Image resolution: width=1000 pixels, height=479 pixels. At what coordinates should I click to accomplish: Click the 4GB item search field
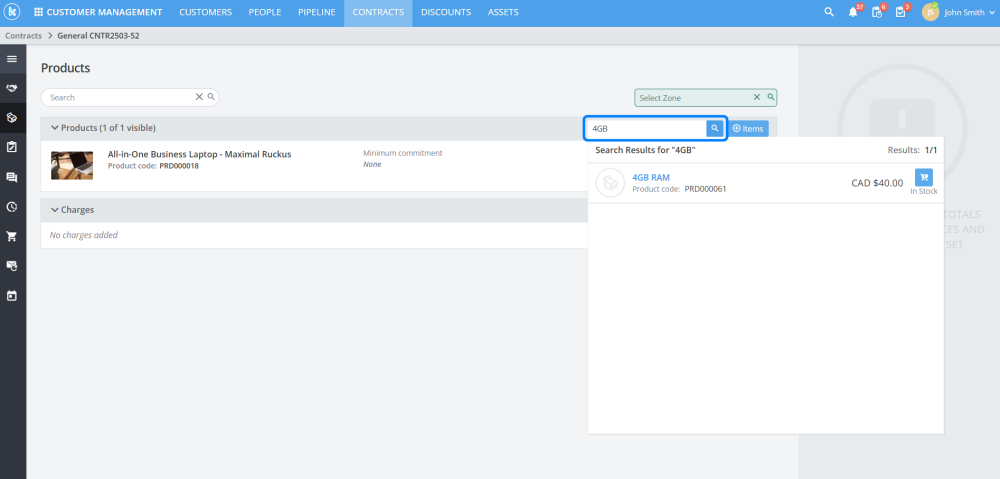646,128
